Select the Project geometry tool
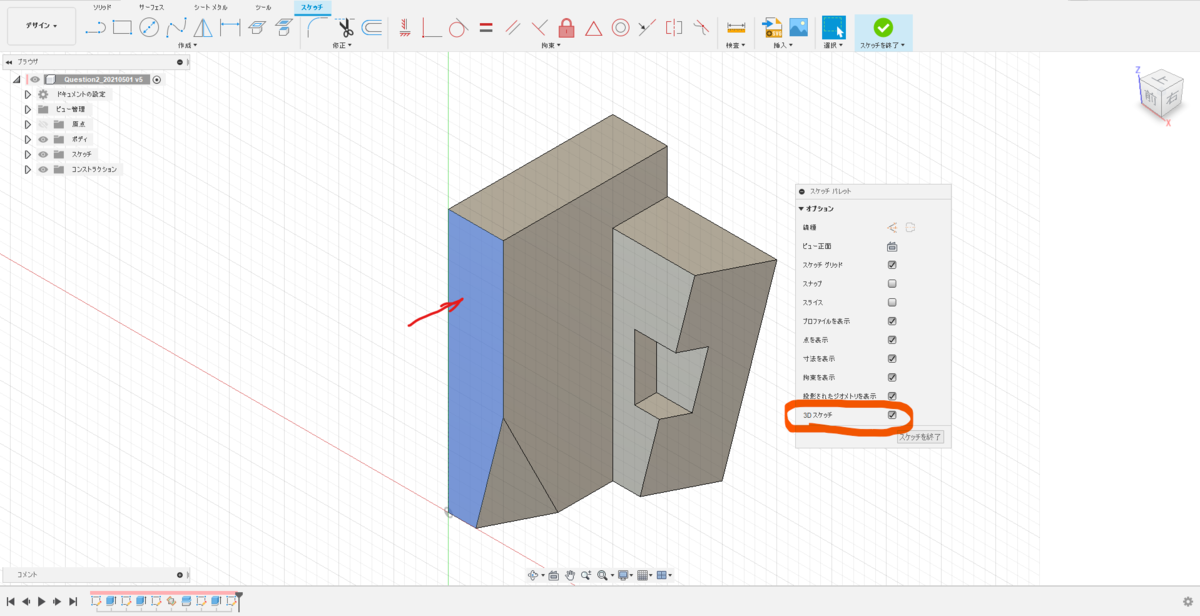The image size is (1200, 616). click(283, 28)
